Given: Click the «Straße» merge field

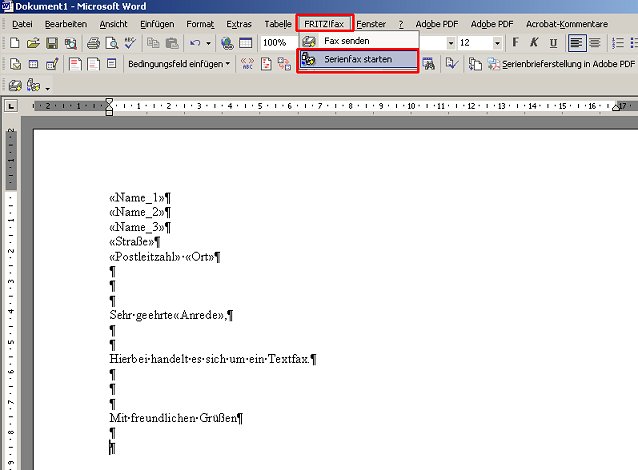Looking at the screenshot, I should tap(132, 242).
